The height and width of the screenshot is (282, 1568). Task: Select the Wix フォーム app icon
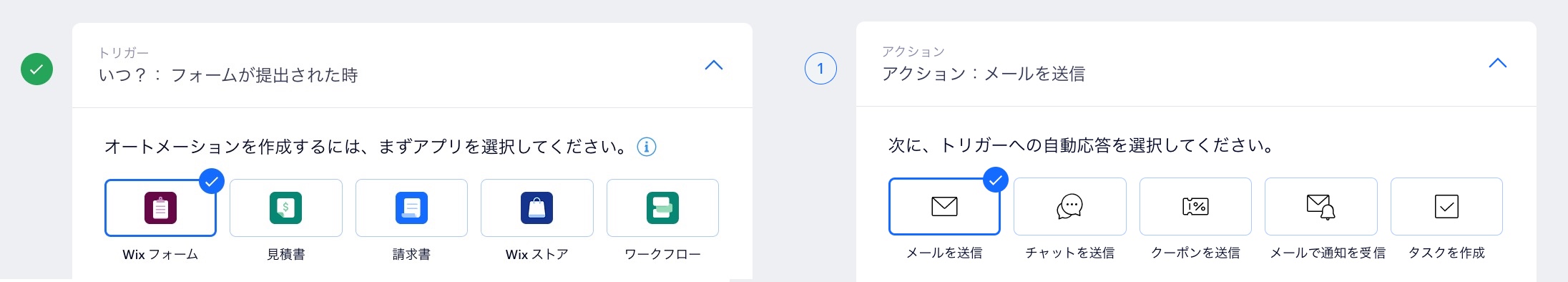point(160,208)
